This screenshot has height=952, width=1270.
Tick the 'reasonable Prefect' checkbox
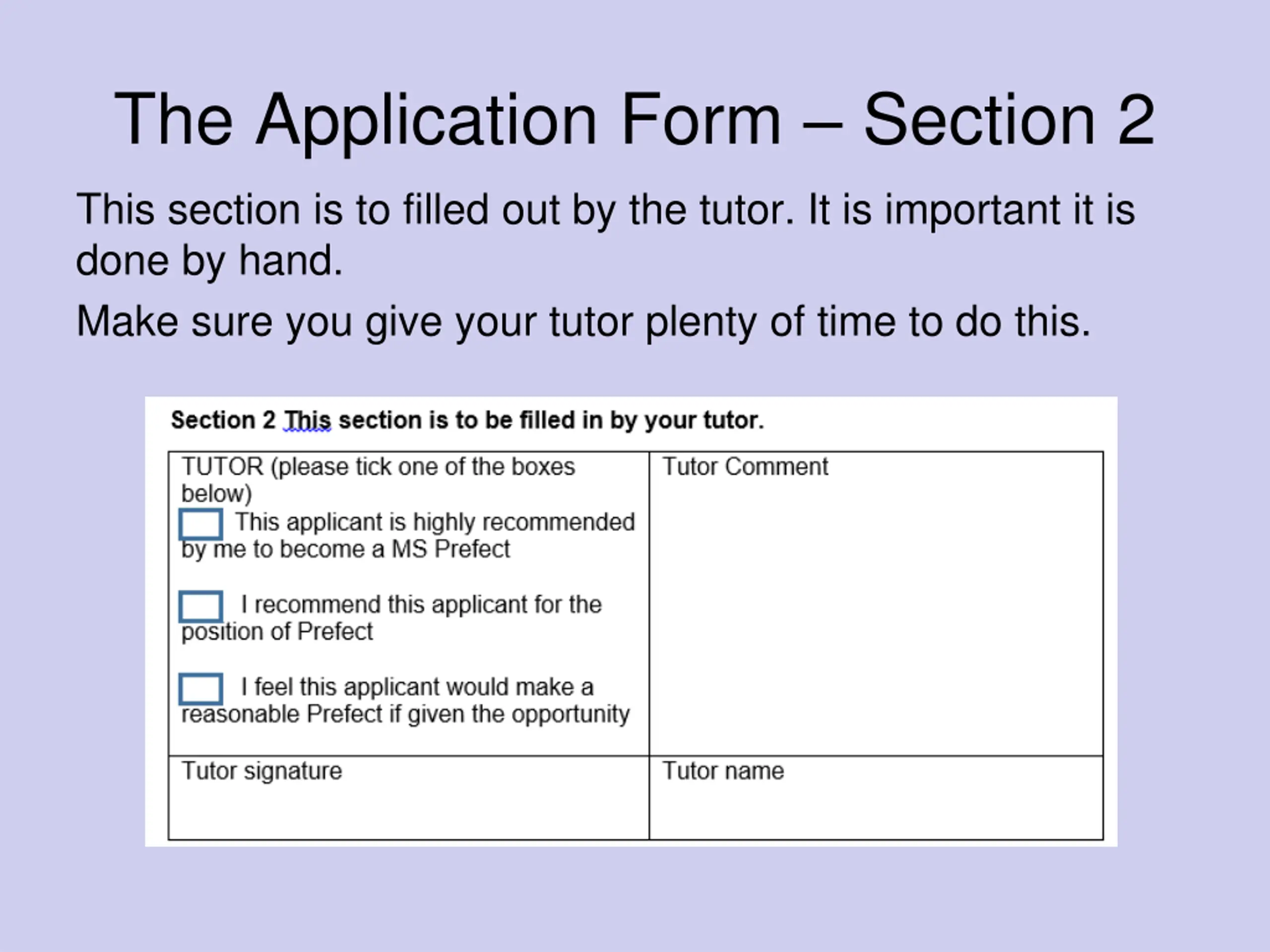click(x=200, y=689)
